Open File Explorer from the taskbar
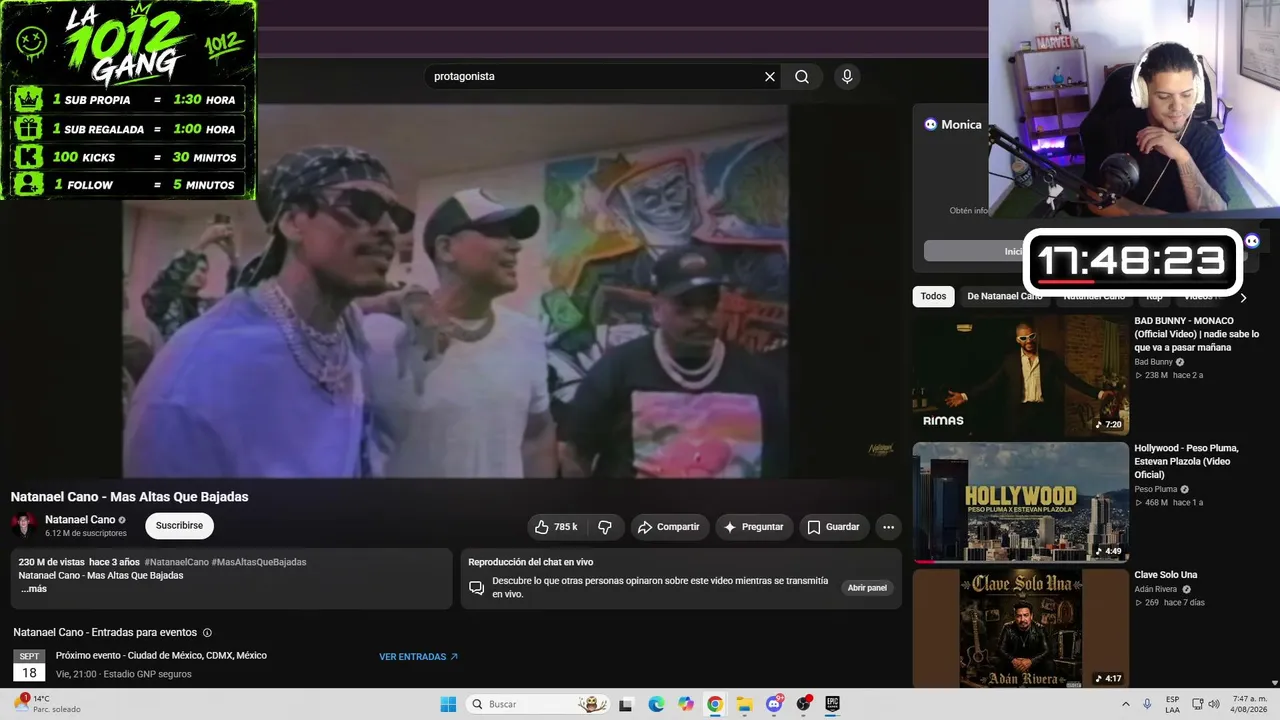1280x720 pixels. (745, 704)
